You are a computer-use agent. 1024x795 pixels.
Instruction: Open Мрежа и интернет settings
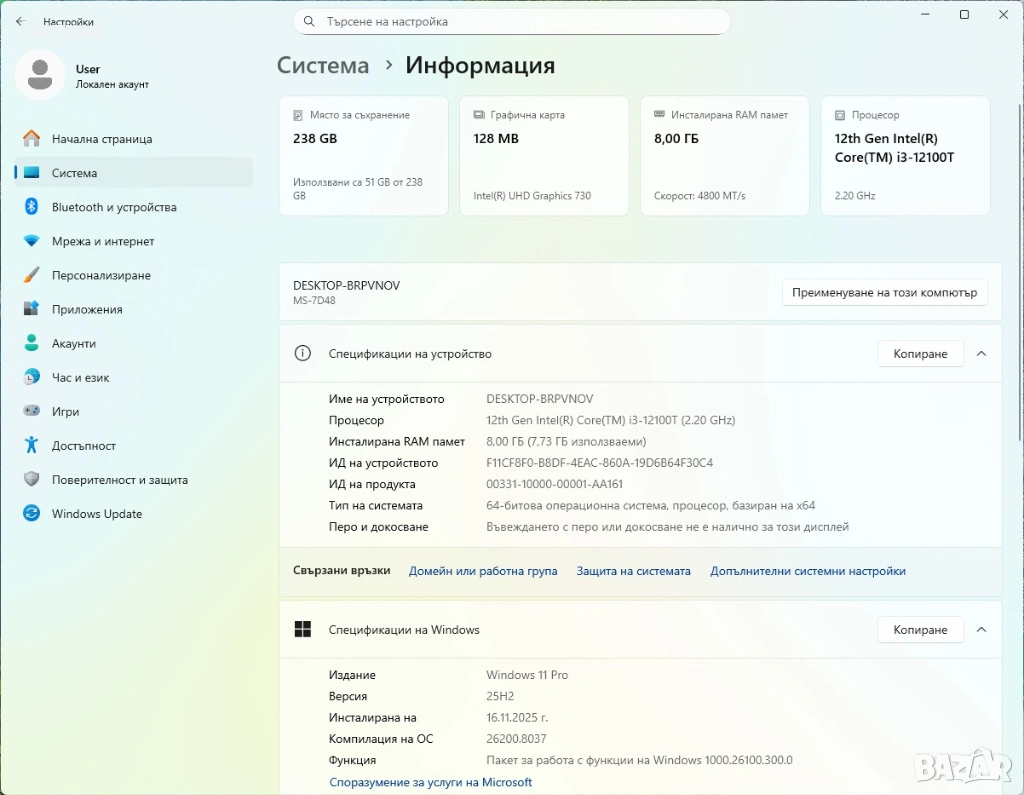pos(103,241)
